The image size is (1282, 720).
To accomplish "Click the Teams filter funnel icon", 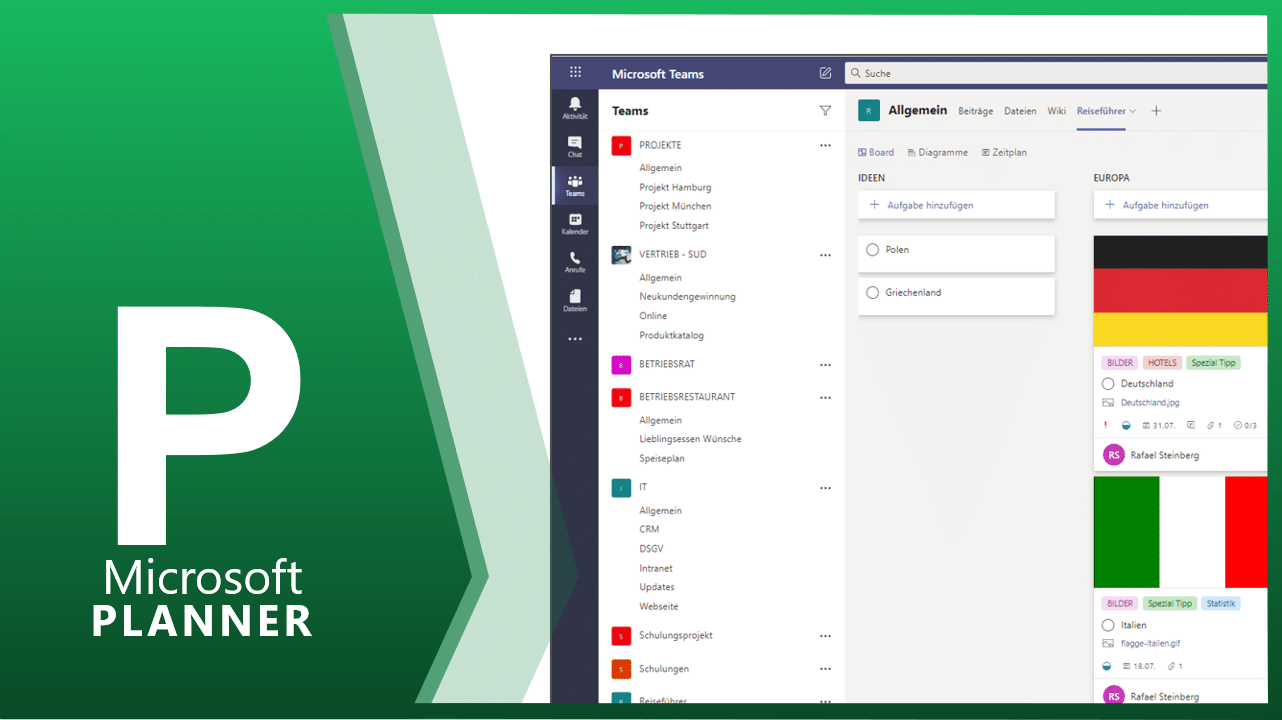I will [x=825, y=111].
